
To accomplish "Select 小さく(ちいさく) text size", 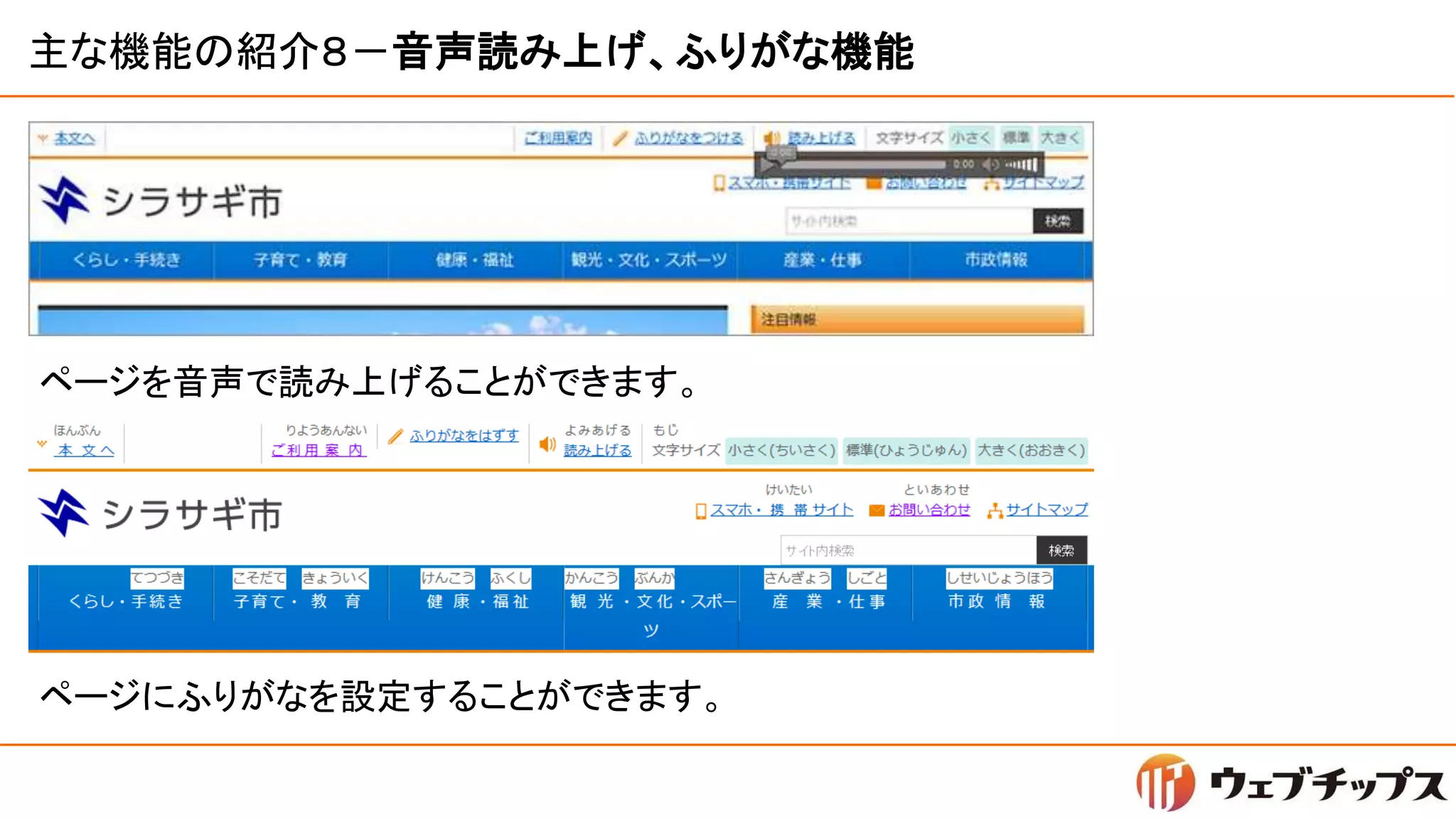I will [x=781, y=450].
